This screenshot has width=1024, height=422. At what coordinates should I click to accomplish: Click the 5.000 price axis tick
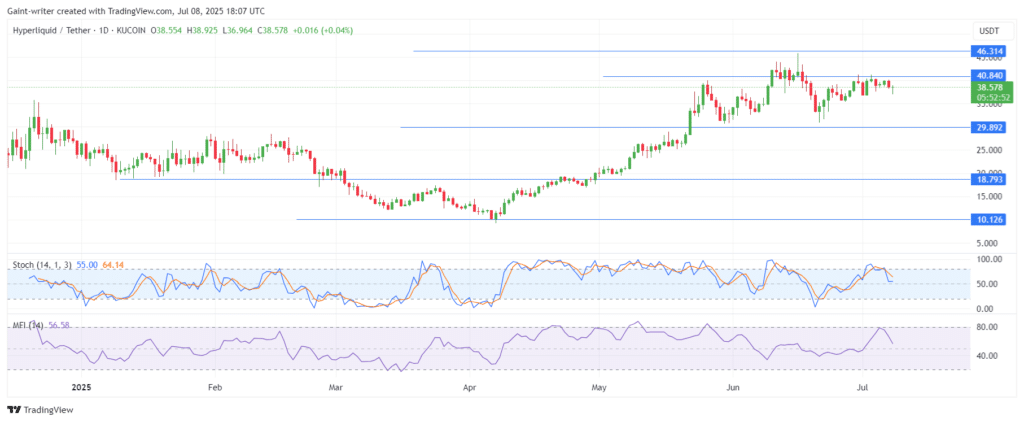[x=989, y=243]
